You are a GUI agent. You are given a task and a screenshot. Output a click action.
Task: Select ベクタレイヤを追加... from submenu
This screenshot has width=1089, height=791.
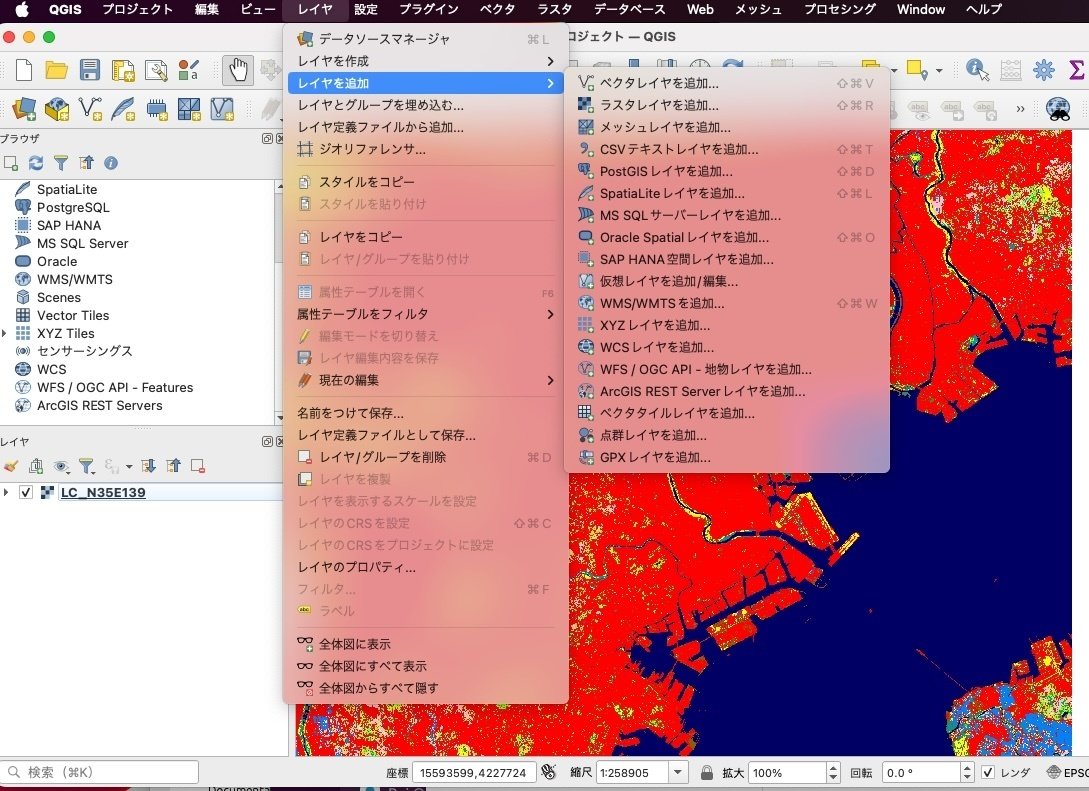(726, 83)
